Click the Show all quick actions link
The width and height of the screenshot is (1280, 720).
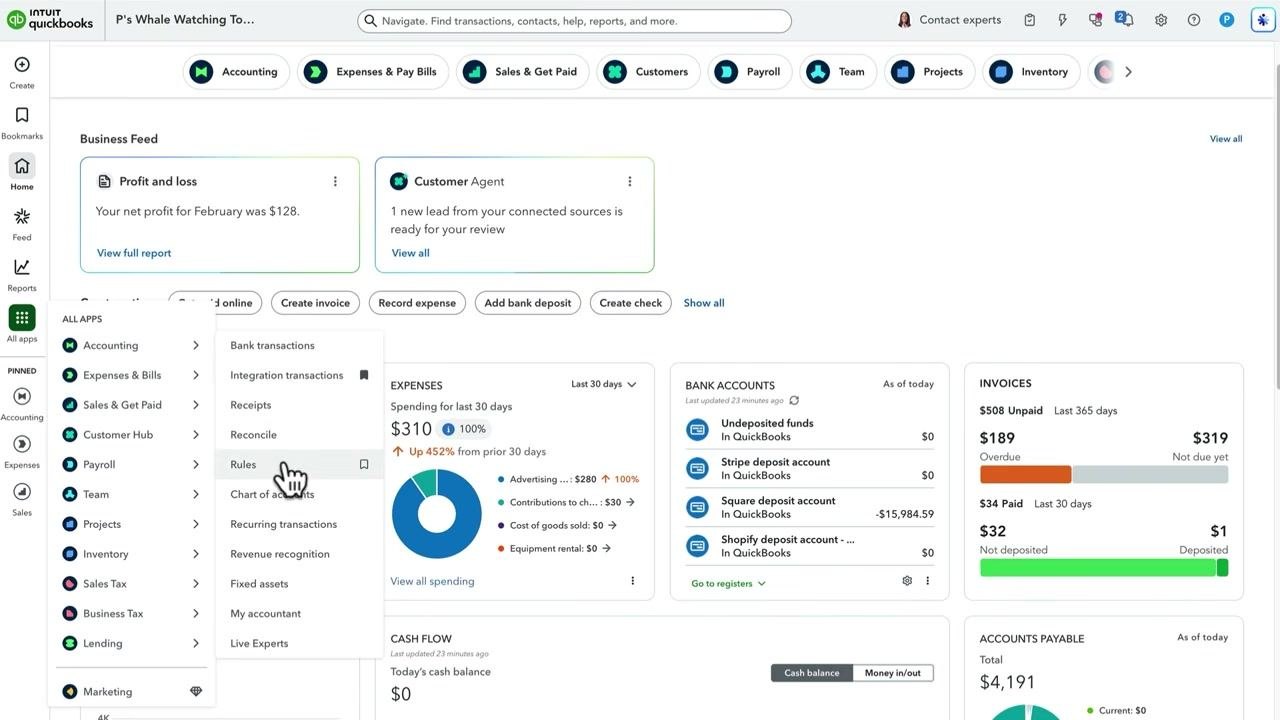704,303
